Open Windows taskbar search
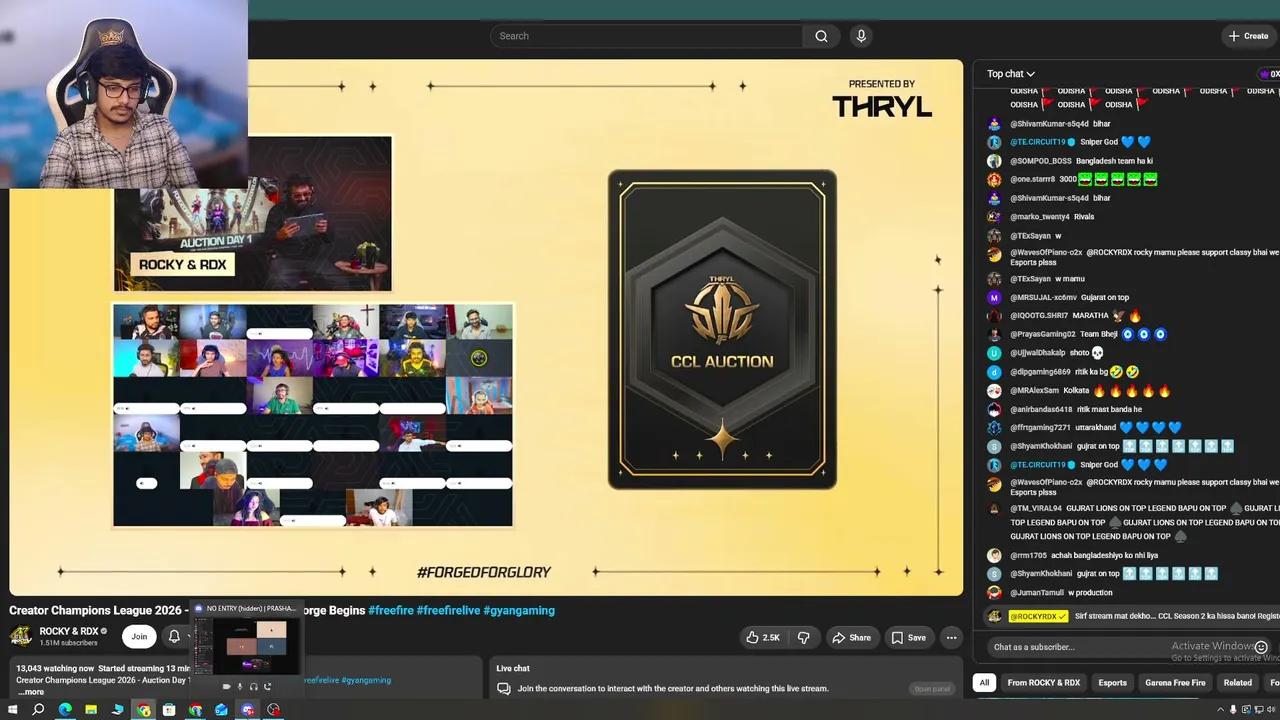This screenshot has height=720, width=1280. point(38,710)
